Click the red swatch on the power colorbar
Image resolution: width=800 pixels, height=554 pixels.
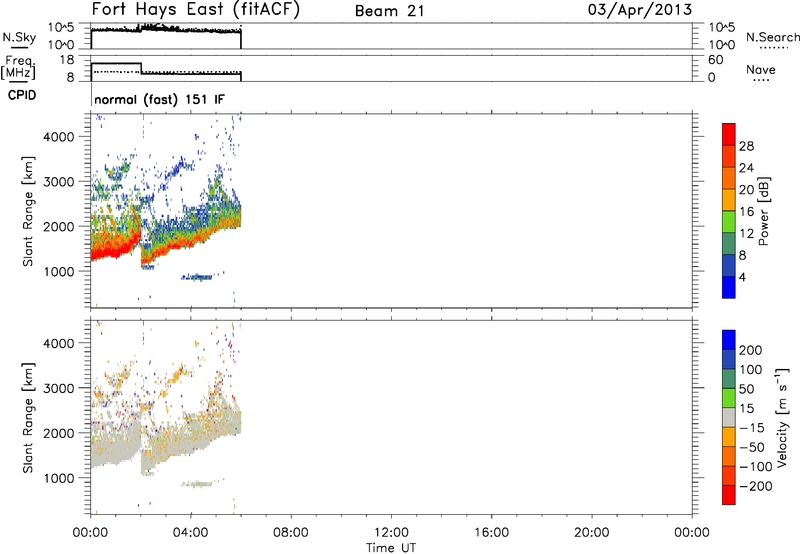pyautogui.click(x=729, y=135)
